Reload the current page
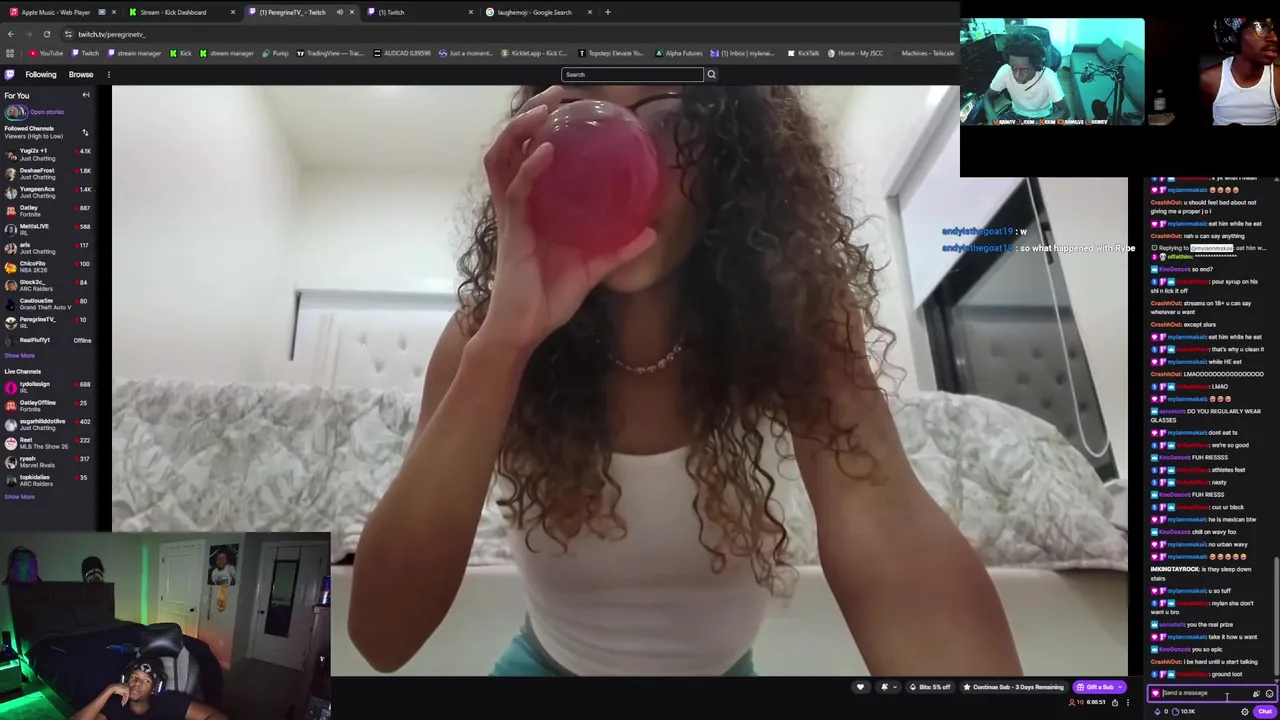Viewport: 1280px width, 720px height. 46,34
